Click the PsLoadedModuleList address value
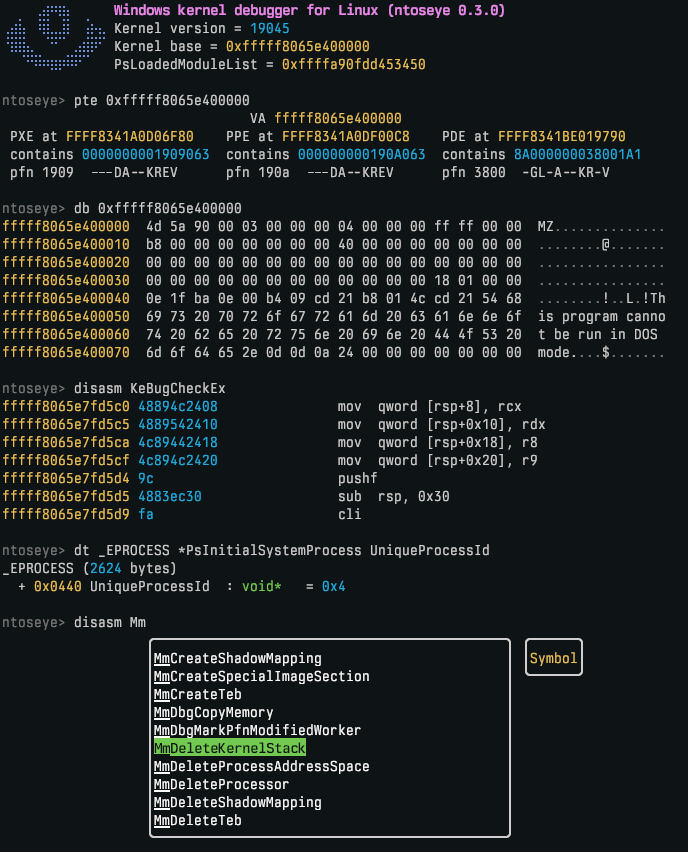The width and height of the screenshot is (688, 852). click(x=354, y=64)
